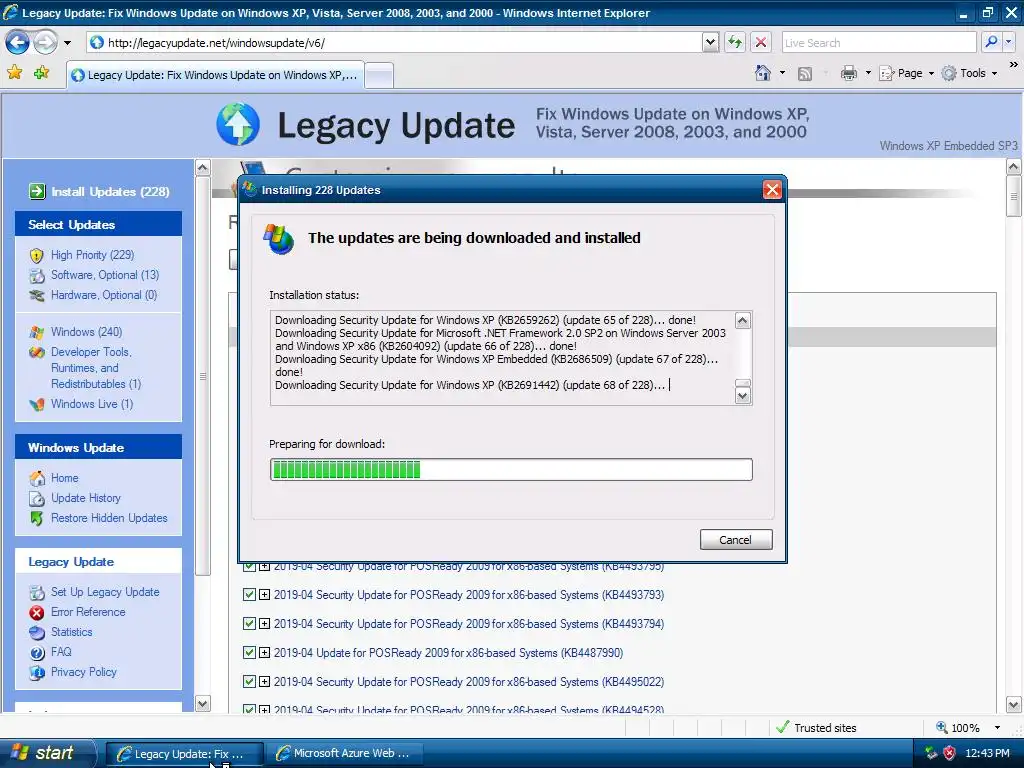The image size is (1024, 768).
Task: Click the IE Home toolbar icon
Action: (763, 73)
